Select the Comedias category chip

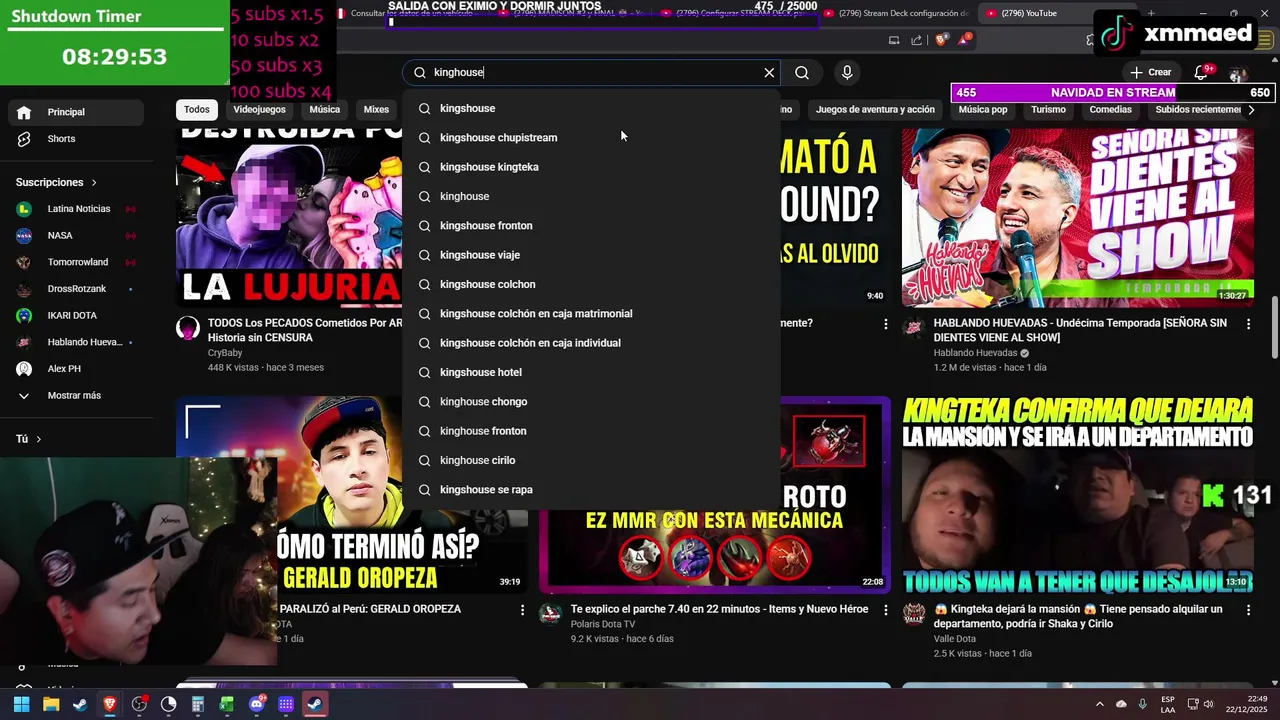[x=1110, y=110]
